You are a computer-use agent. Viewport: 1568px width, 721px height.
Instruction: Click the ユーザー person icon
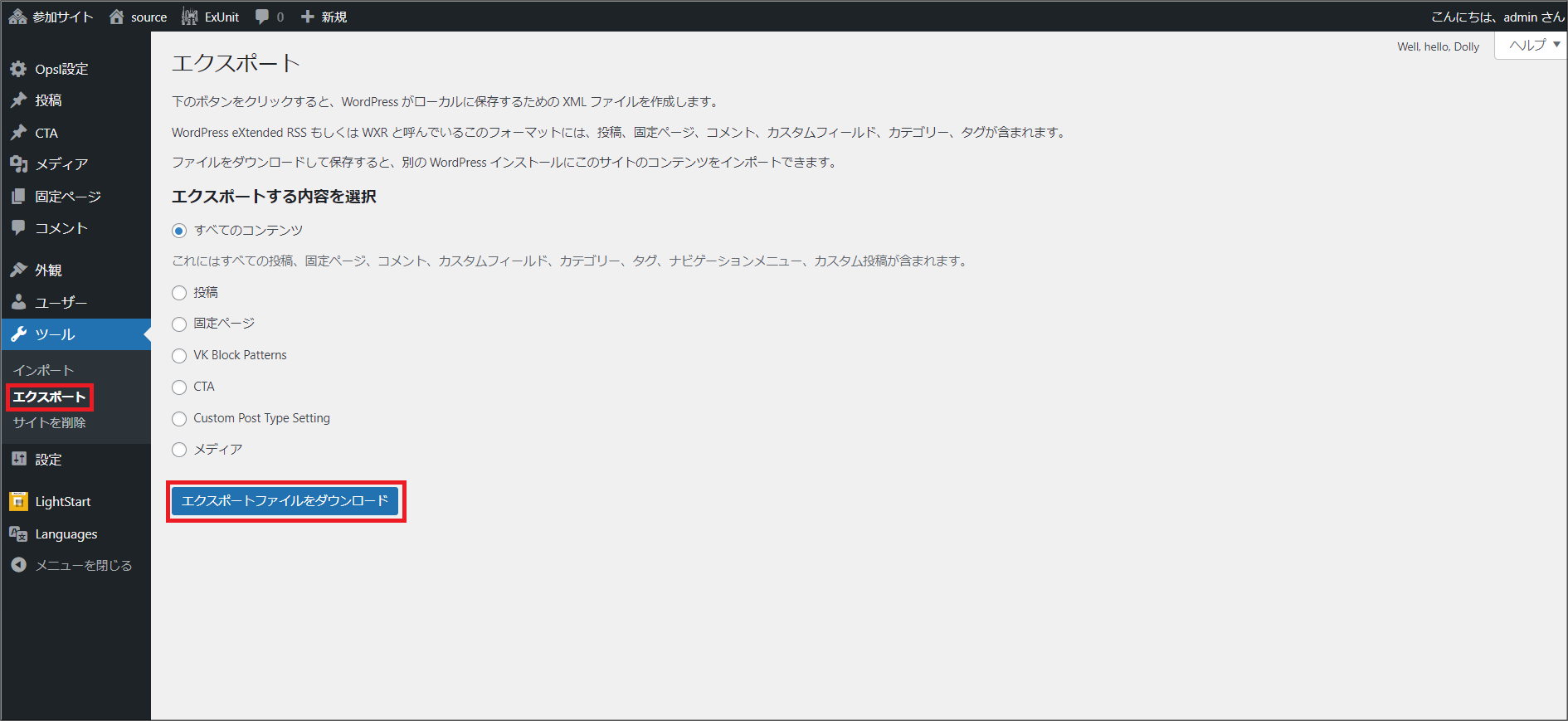[x=18, y=302]
